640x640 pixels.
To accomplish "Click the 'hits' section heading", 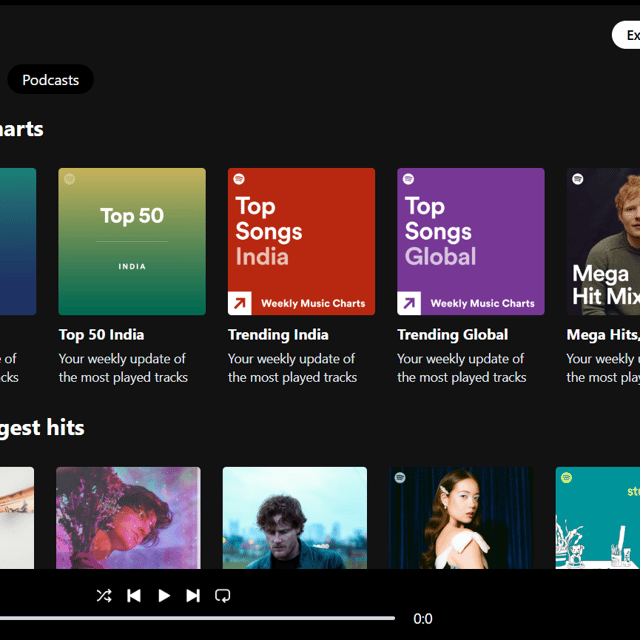I will (x=42, y=428).
